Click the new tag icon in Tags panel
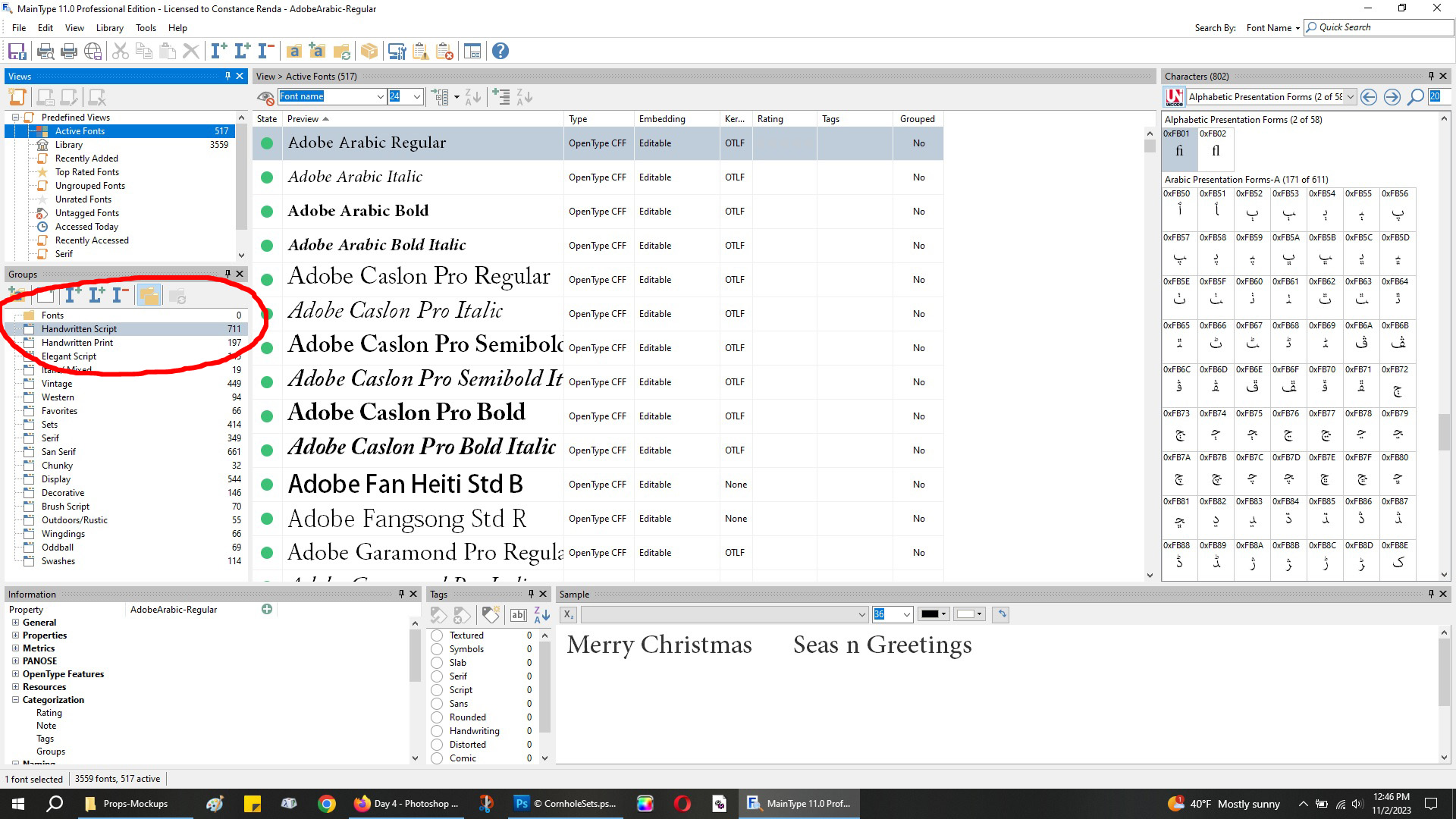 click(x=491, y=615)
